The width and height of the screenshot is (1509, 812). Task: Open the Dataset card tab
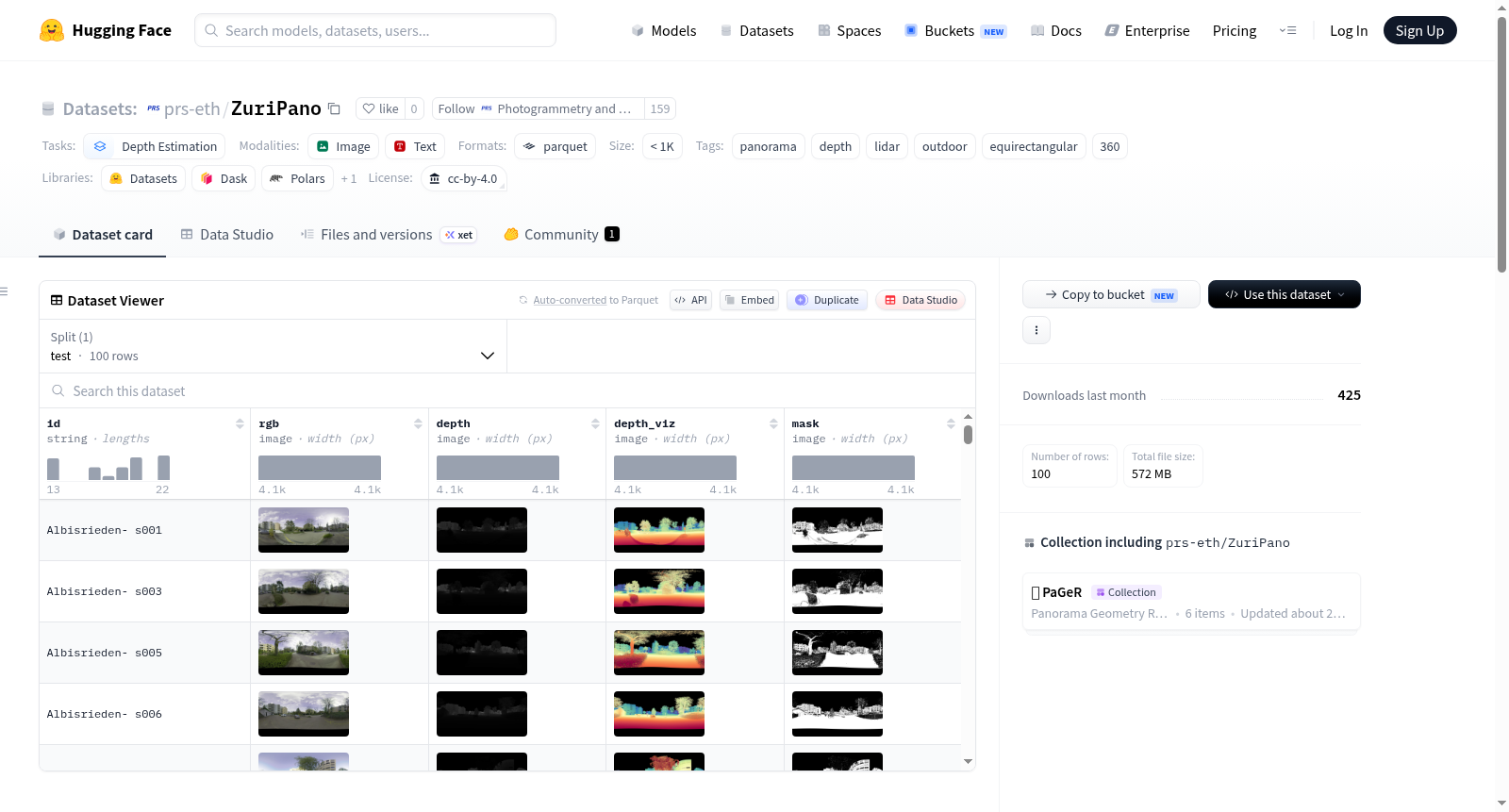tap(103, 235)
